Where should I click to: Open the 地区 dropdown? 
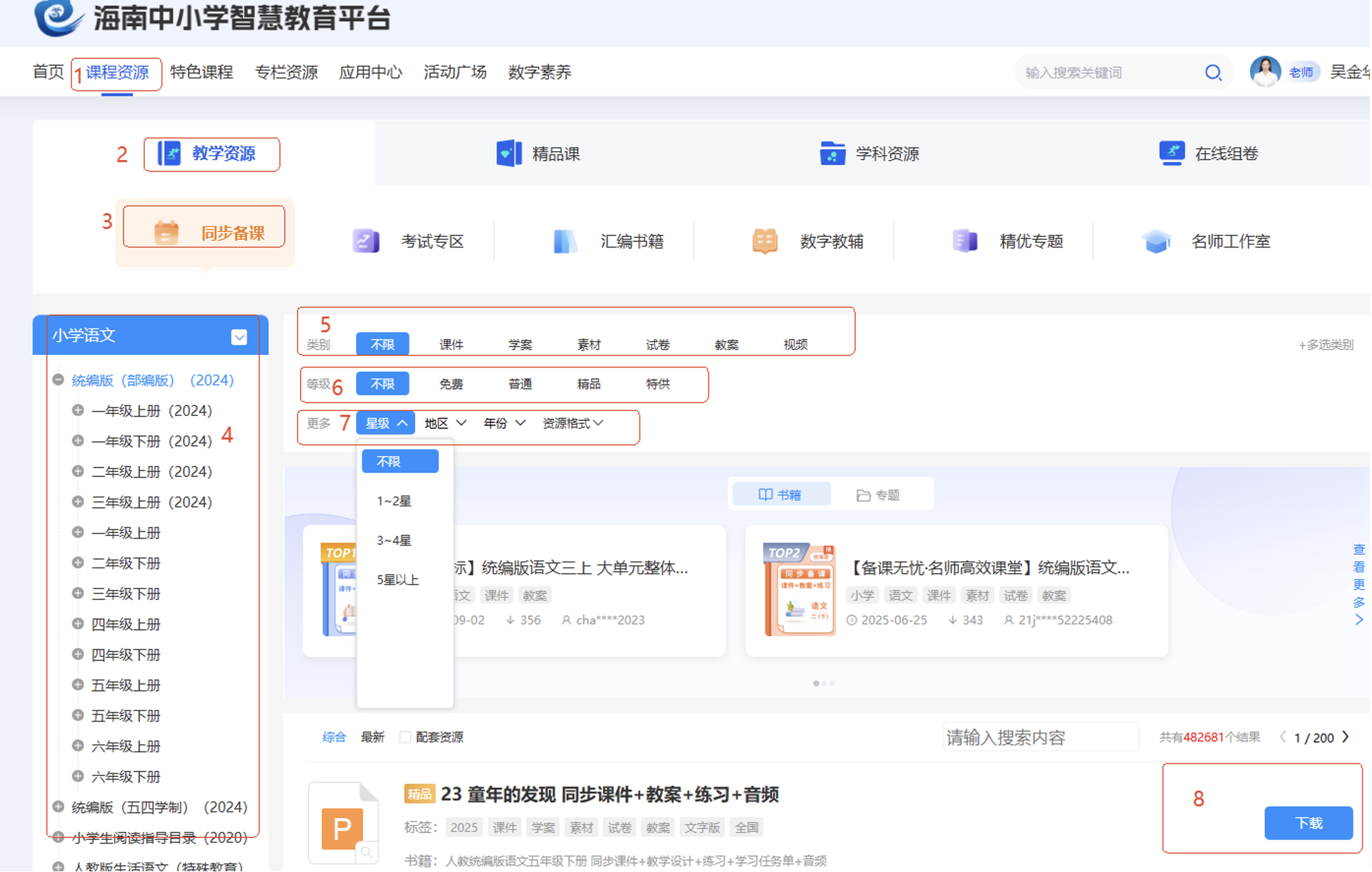(445, 424)
